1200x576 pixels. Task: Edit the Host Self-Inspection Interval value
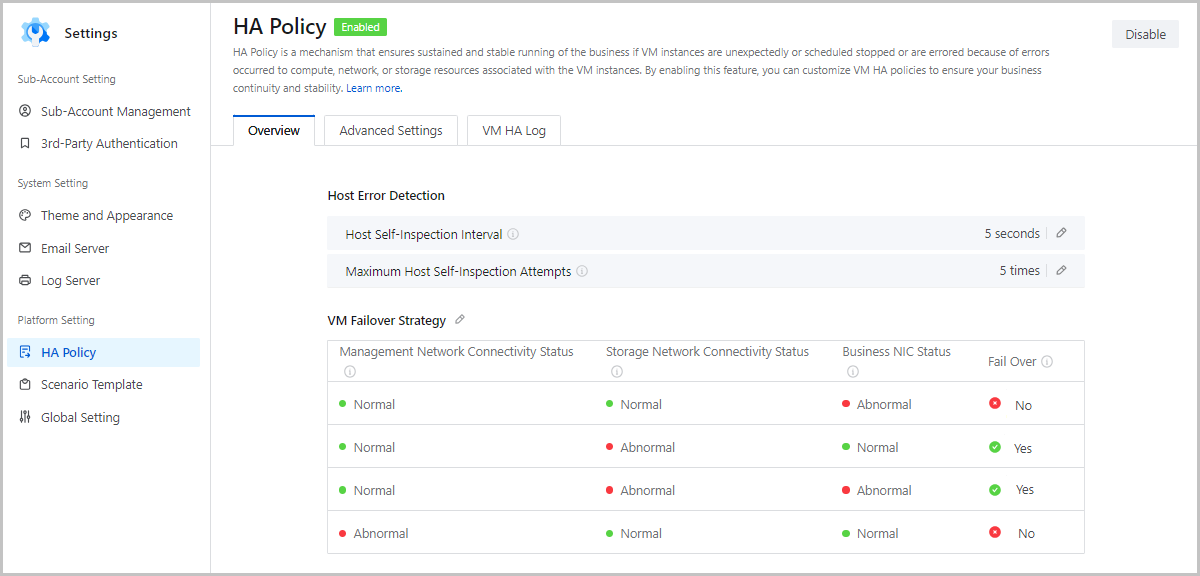click(1061, 233)
